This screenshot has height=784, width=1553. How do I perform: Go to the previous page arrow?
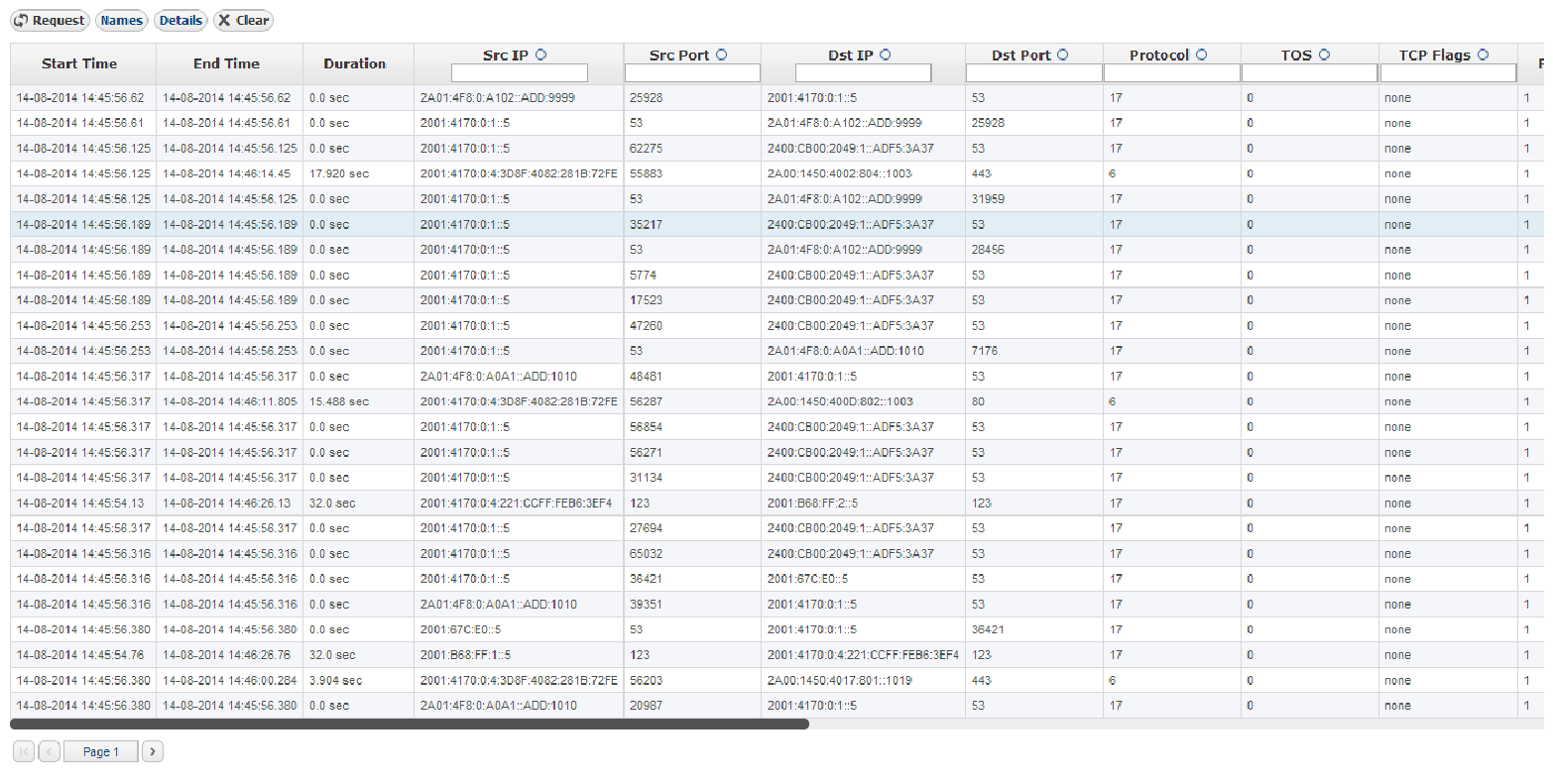click(50, 751)
